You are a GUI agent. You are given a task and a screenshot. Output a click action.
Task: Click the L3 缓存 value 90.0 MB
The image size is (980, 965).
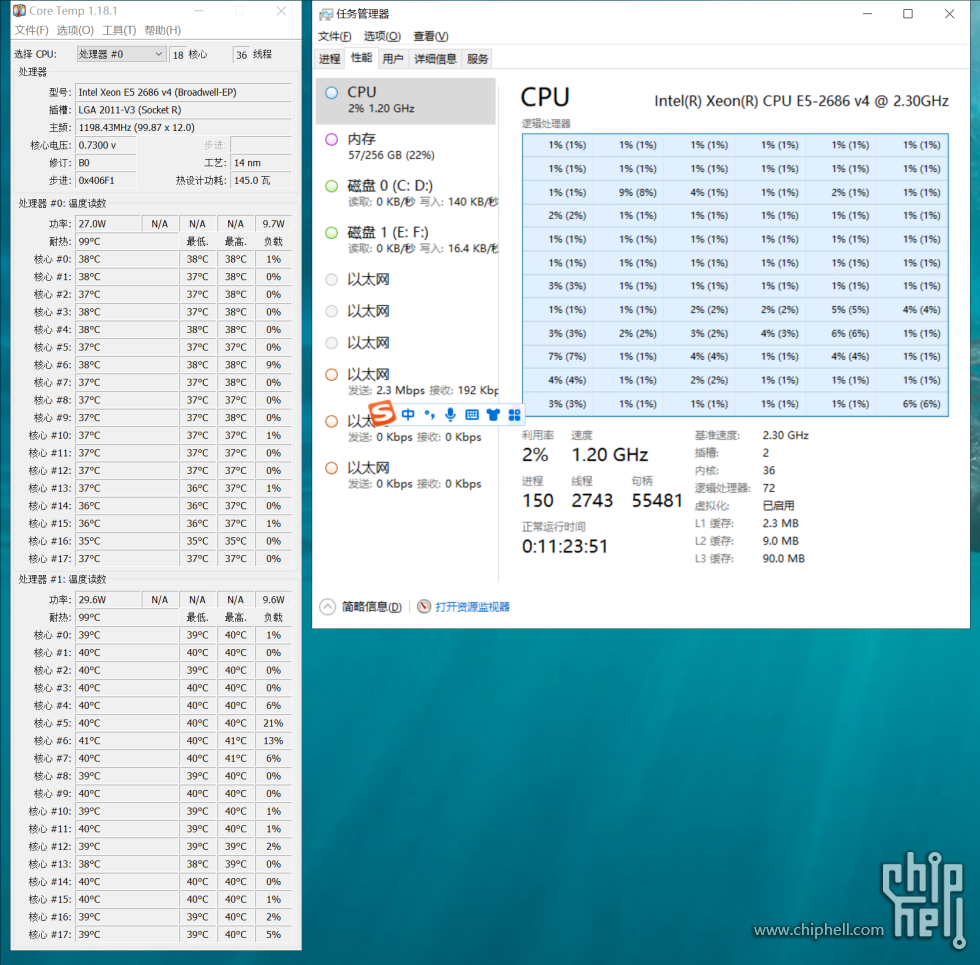click(783, 558)
